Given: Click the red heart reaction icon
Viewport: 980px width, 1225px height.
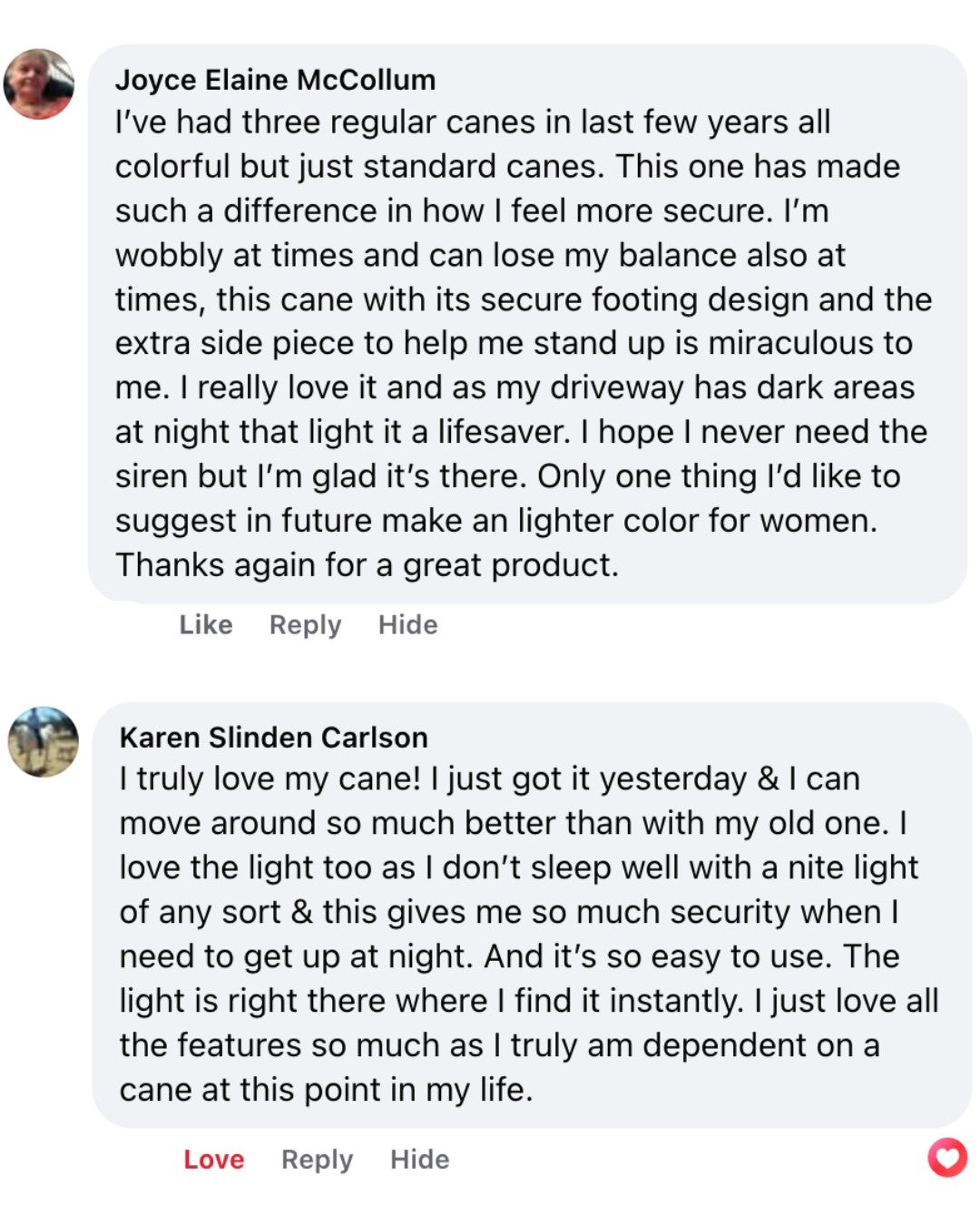Looking at the screenshot, I should click(947, 1157).
